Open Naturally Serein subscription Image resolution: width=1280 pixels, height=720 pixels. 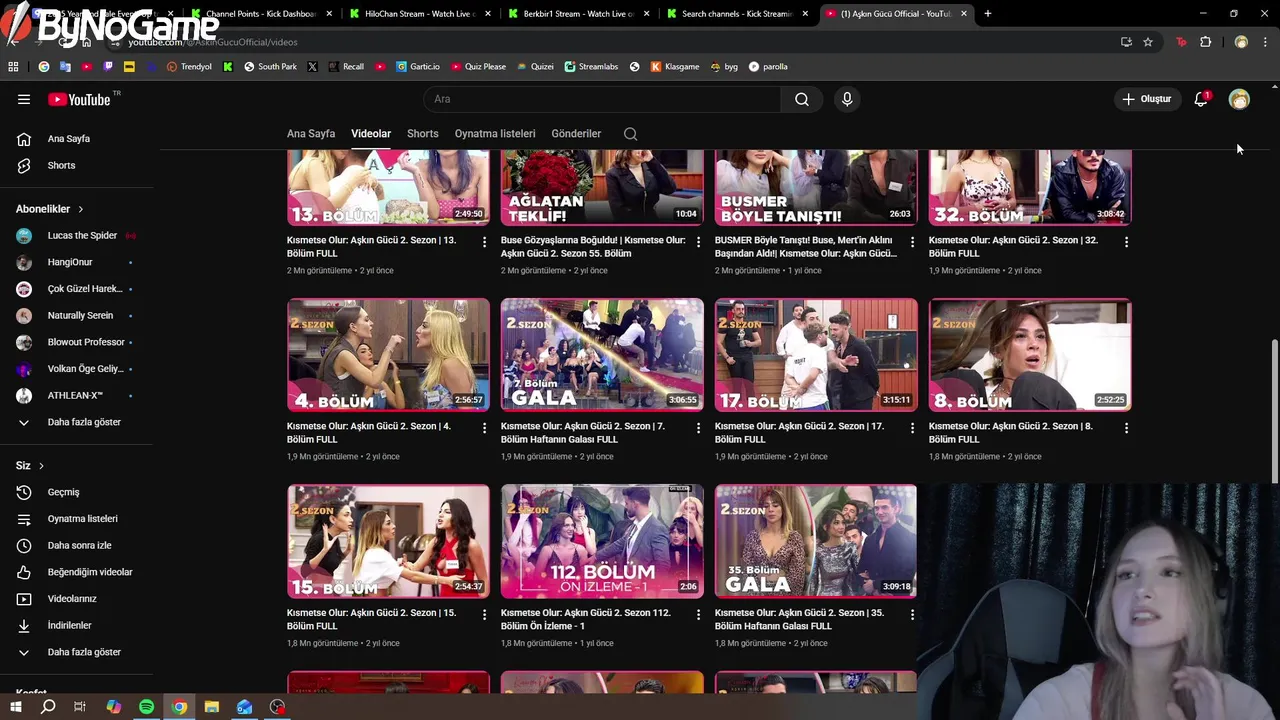pyautogui.click(x=78, y=316)
